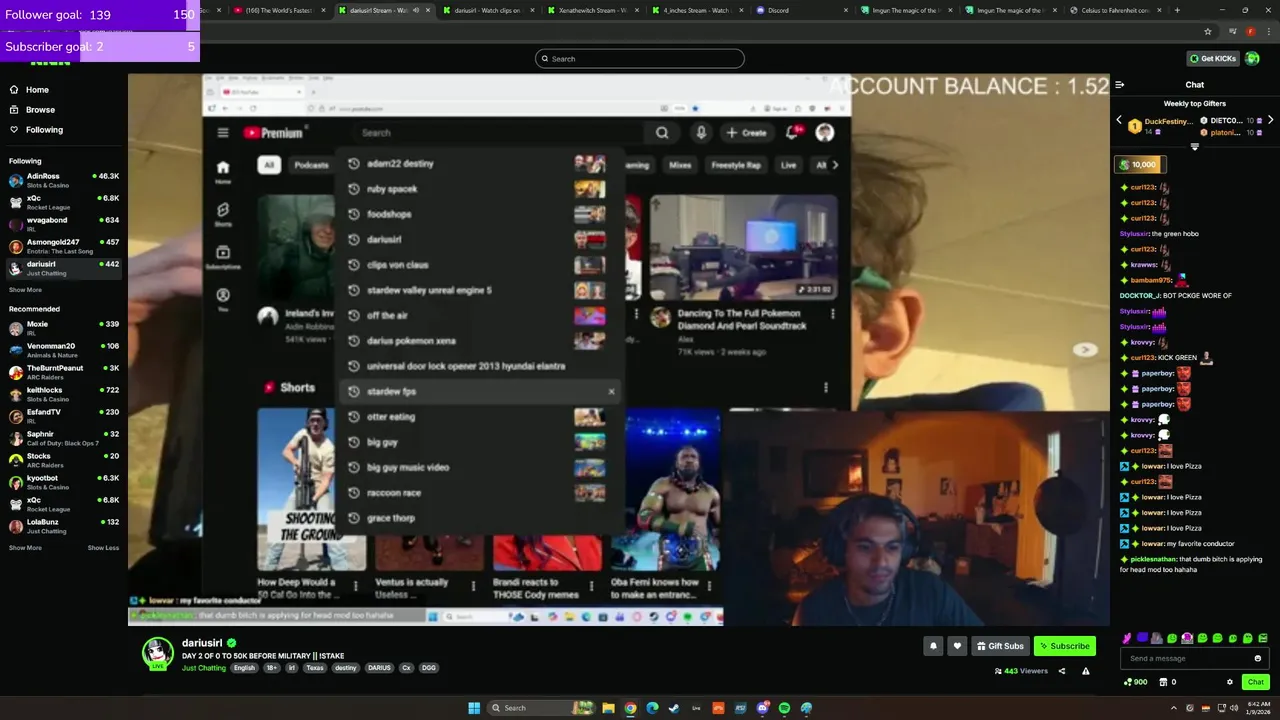Click the green Subscribe button

1065,646
